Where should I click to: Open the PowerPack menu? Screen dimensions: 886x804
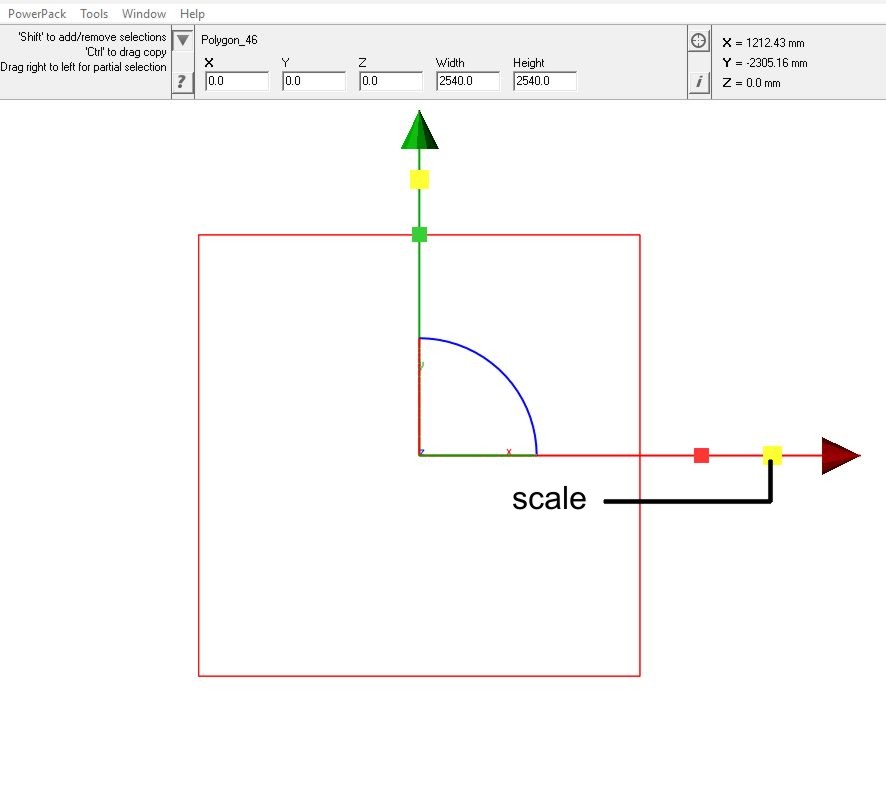pyautogui.click(x=37, y=14)
